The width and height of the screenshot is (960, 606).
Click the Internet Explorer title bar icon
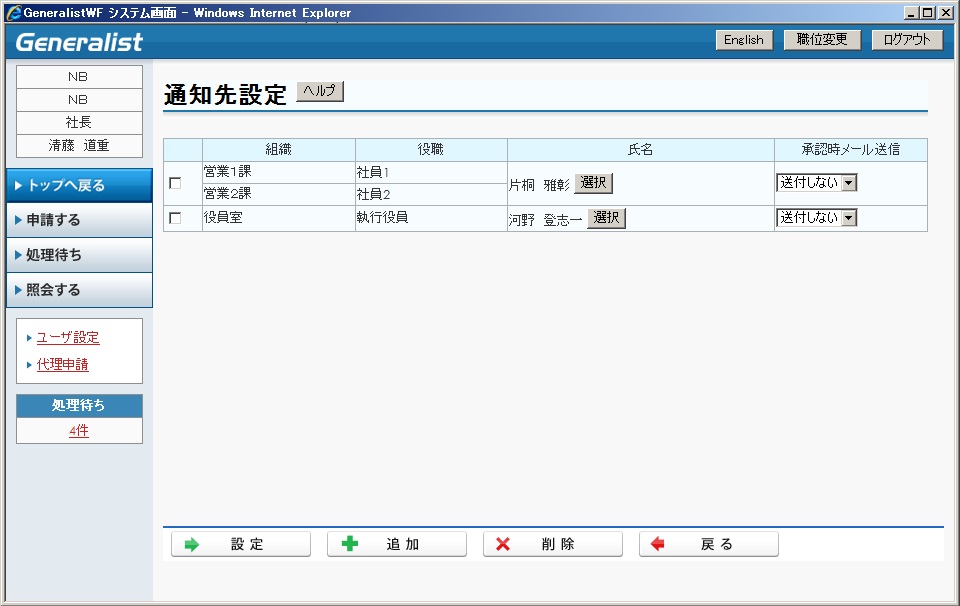[x=14, y=13]
